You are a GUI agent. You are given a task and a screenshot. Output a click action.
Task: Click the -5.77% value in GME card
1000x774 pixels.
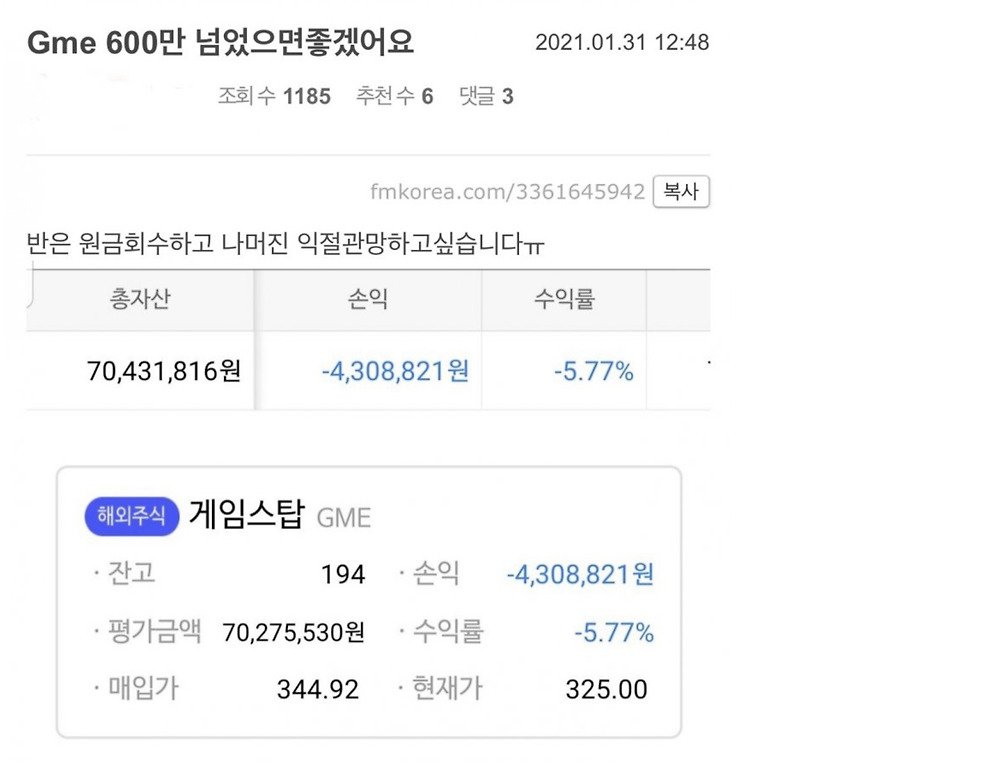pos(613,632)
